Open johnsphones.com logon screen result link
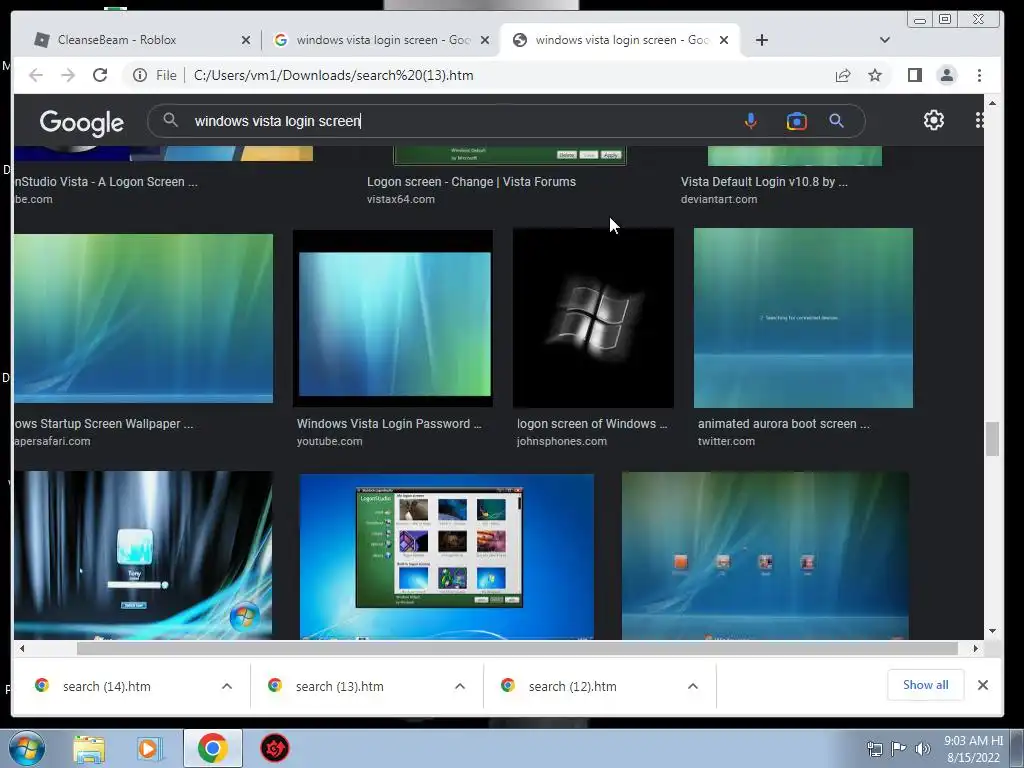The height and width of the screenshot is (768, 1024). coord(592,424)
